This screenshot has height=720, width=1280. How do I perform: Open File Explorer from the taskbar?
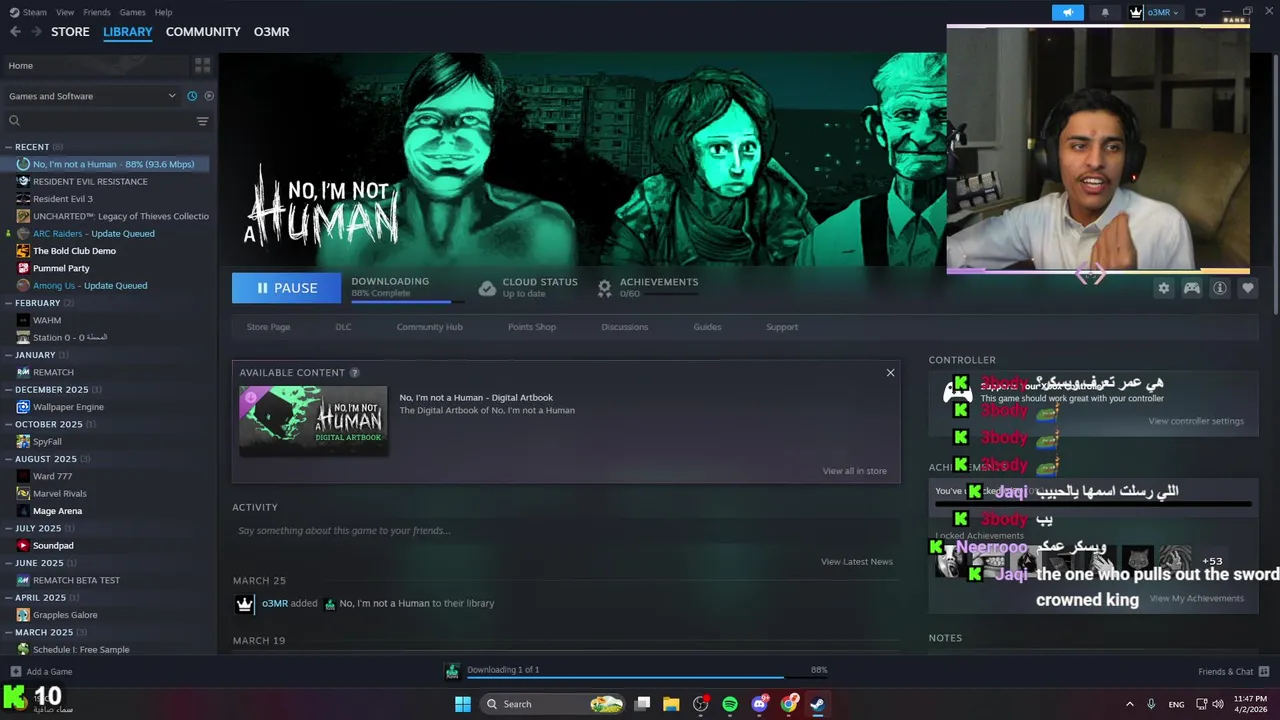[x=671, y=704]
